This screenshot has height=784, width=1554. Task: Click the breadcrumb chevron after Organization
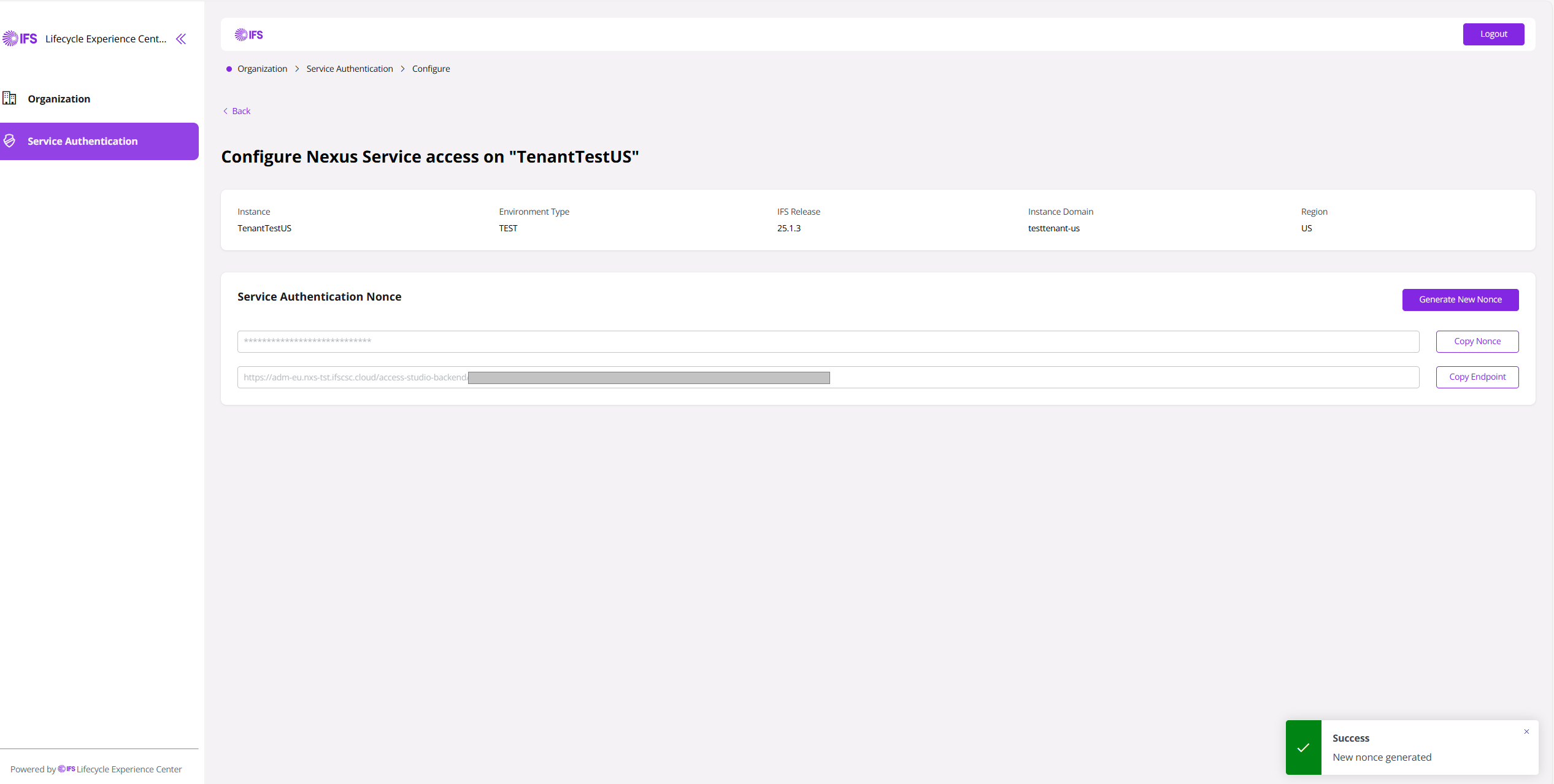tap(297, 69)
